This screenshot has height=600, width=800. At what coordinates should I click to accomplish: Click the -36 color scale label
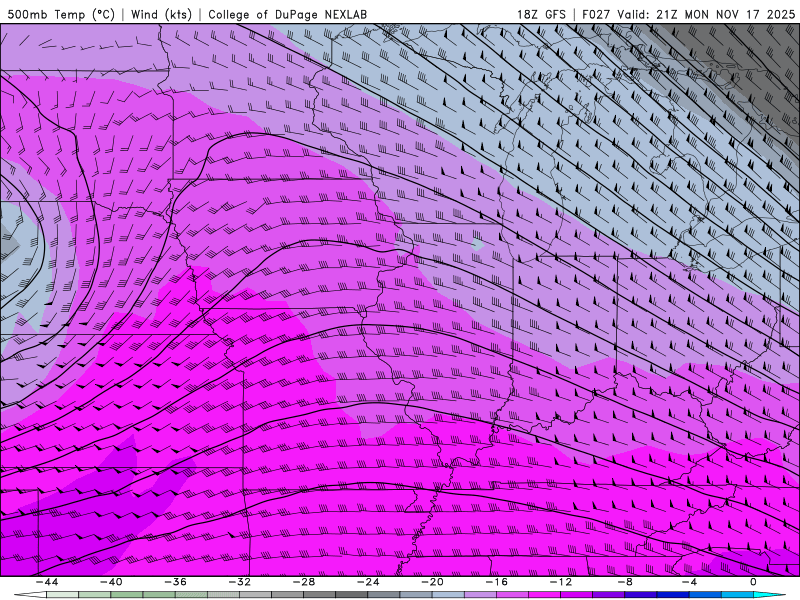[x=176, y=582]
